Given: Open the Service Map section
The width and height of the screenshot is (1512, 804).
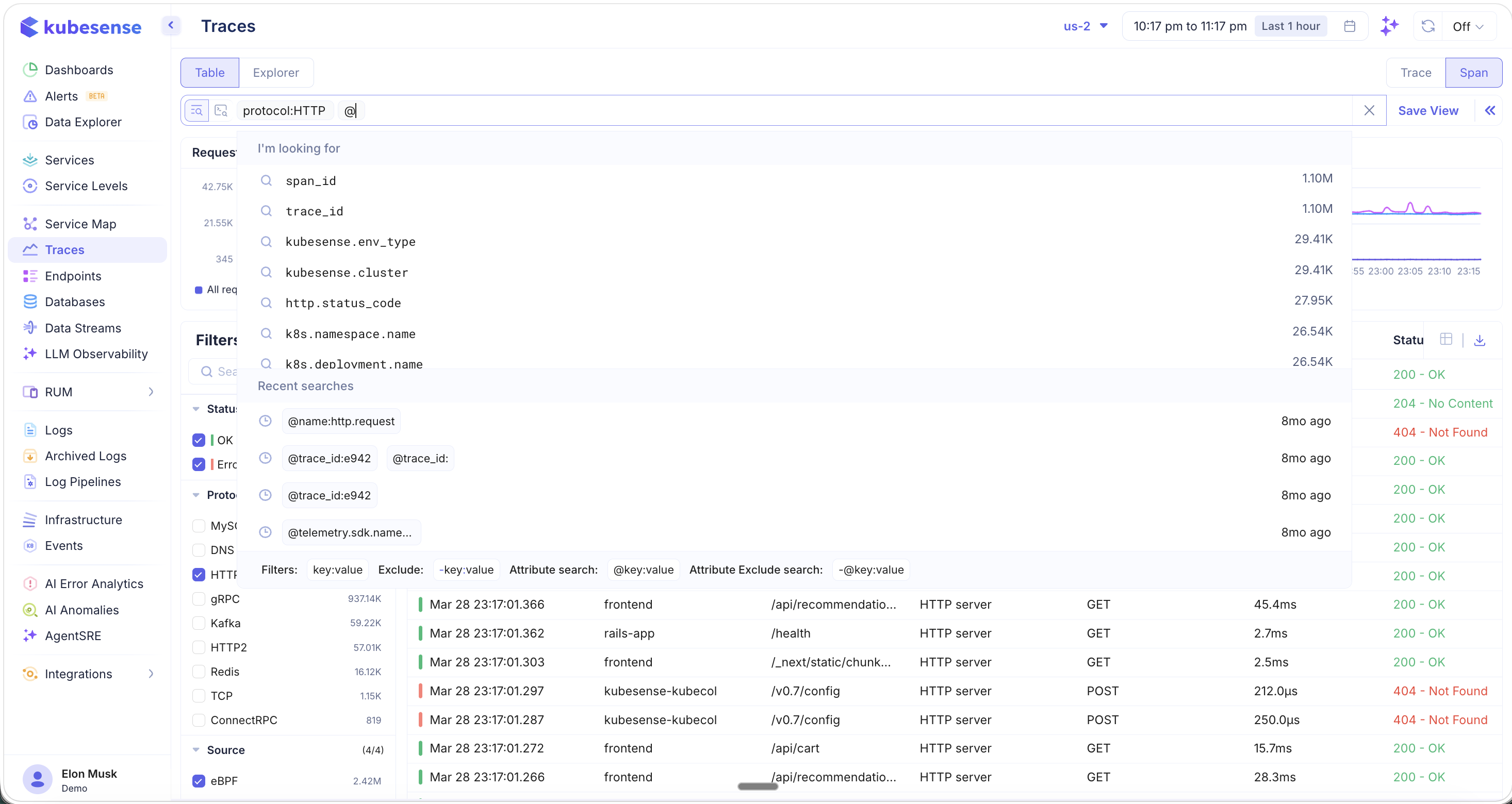Looking at the screenshot, I should point(80,224).
